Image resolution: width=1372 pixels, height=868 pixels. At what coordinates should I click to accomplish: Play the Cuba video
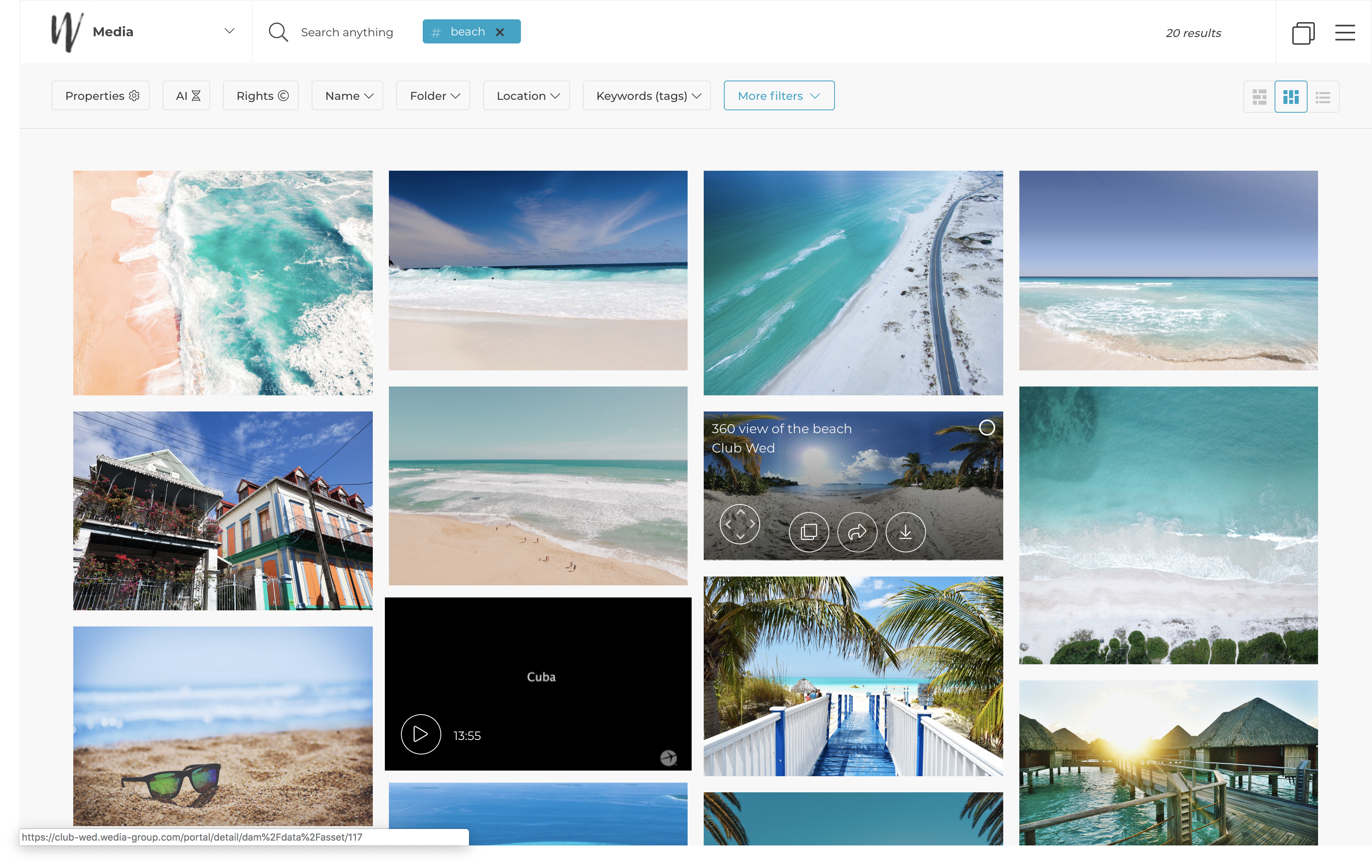click(420, 734)
